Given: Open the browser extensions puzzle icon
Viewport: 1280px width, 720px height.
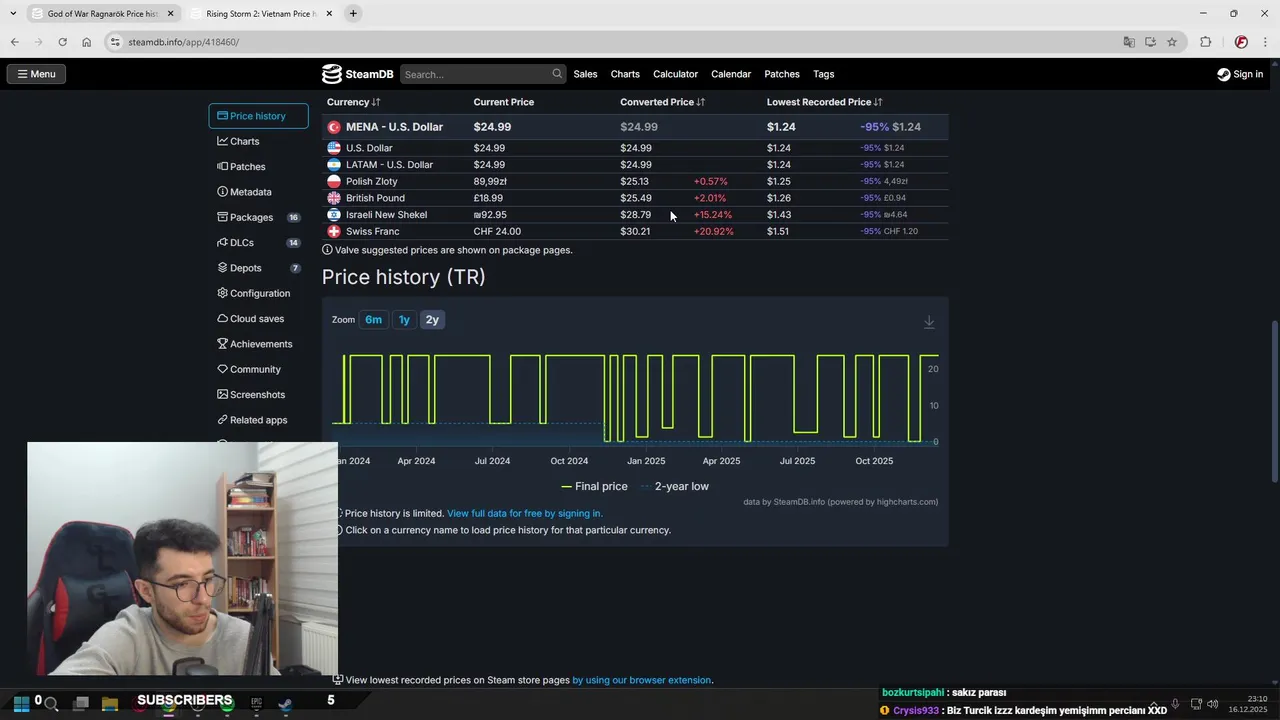Looking at the screenshot, I should (1205, 42).
